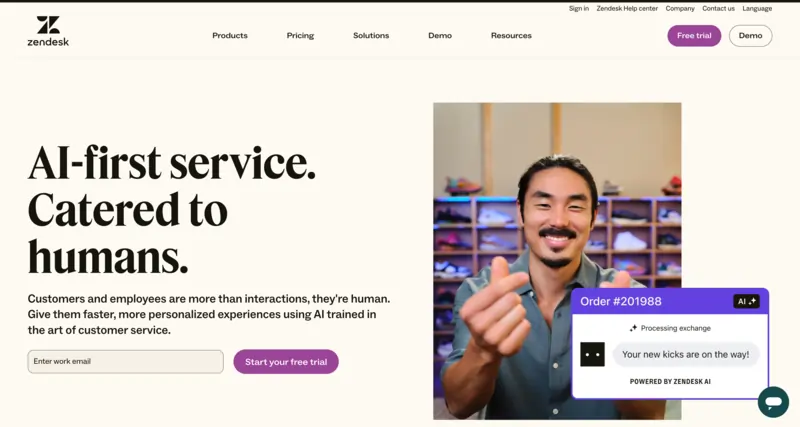Viewport: 800px width, 427px height.
Task: Open the Solutions menu
Action: tap(371, 36)
